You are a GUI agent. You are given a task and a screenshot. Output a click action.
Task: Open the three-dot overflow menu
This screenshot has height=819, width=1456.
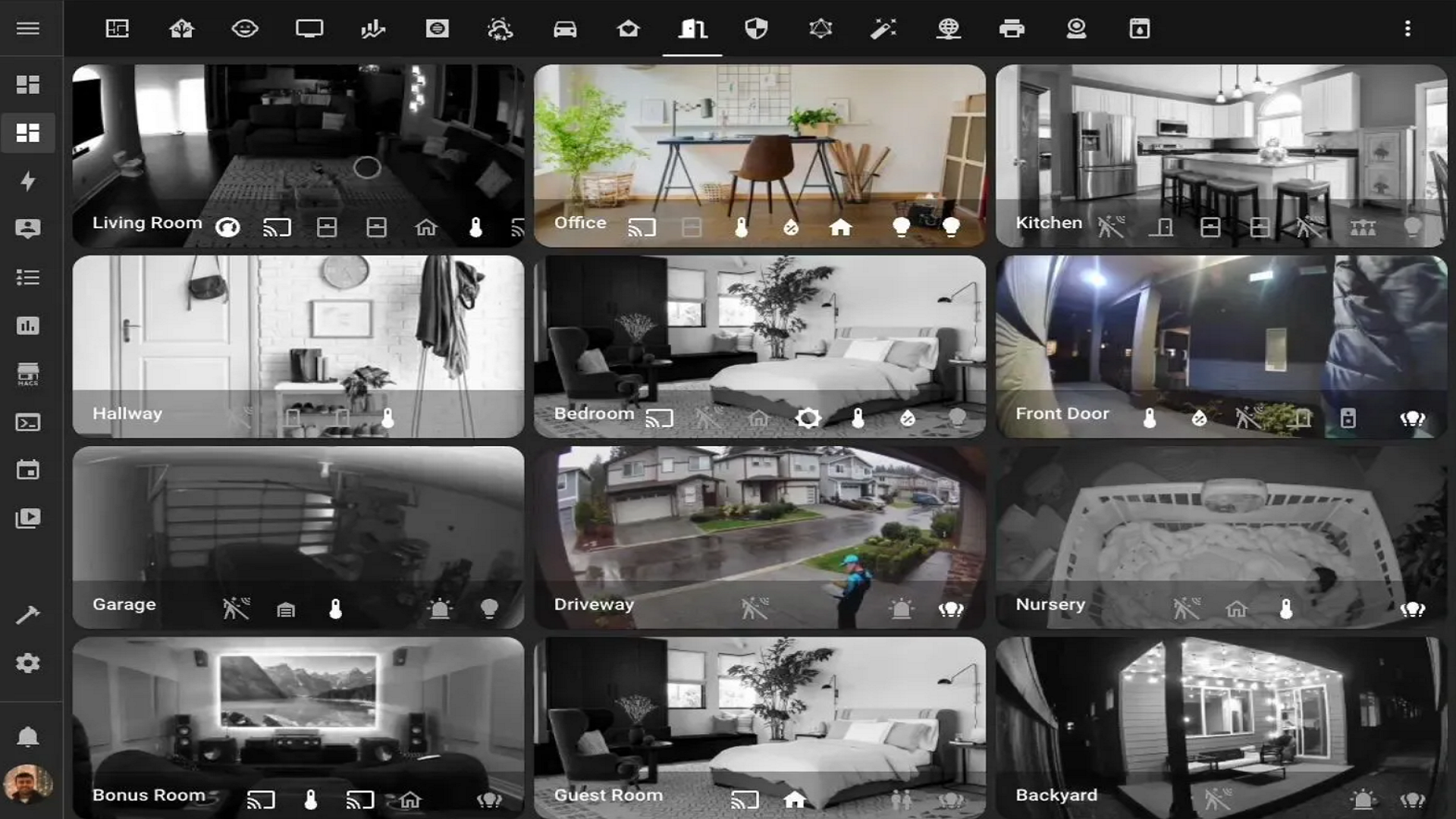click(1407, 29)
